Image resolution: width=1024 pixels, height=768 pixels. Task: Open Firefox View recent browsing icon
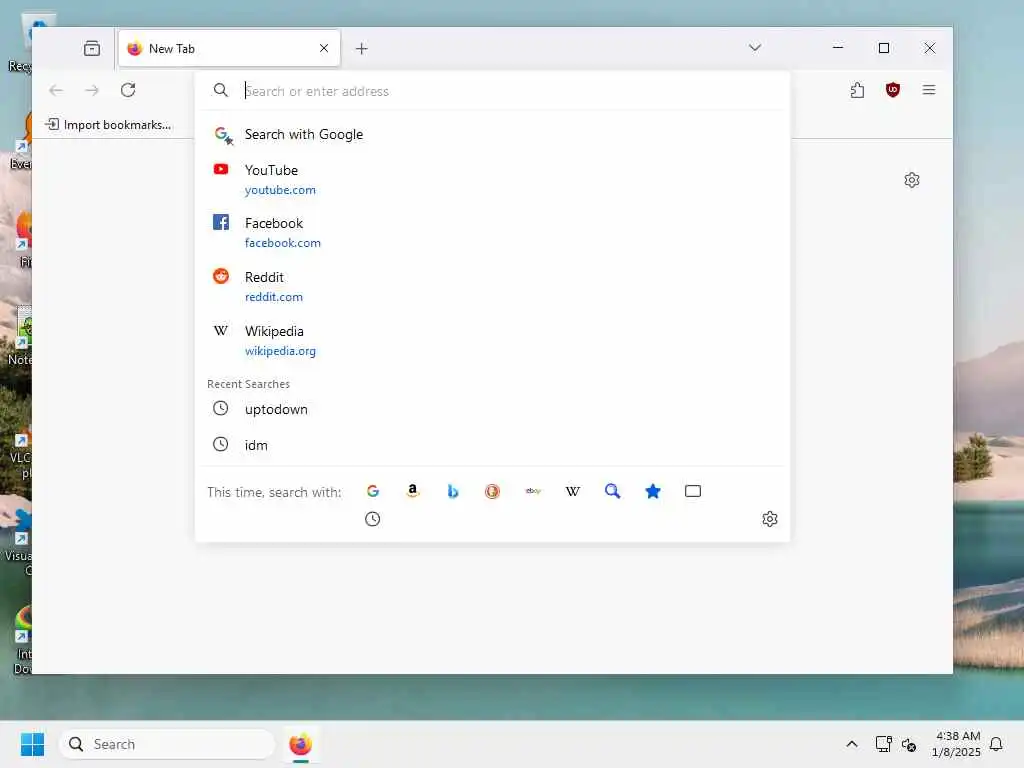coord(92,48)
